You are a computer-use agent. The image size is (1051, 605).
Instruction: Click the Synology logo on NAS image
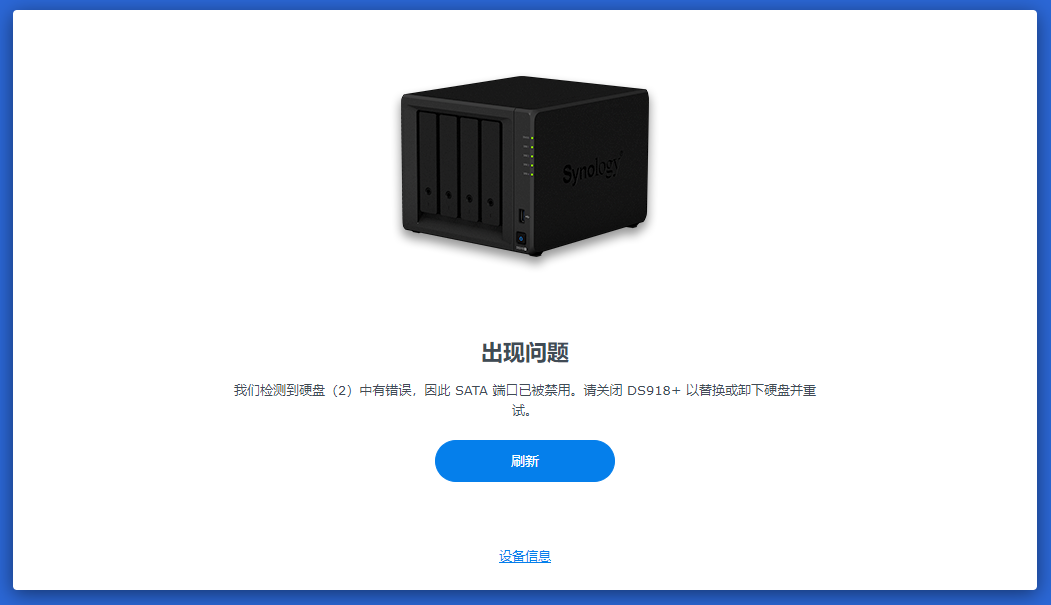coord(592,168)
